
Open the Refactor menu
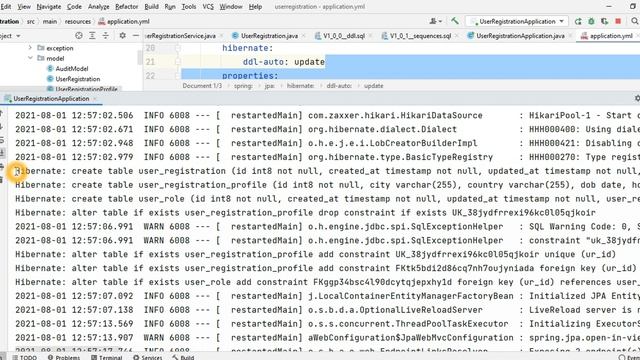point(127,7)
